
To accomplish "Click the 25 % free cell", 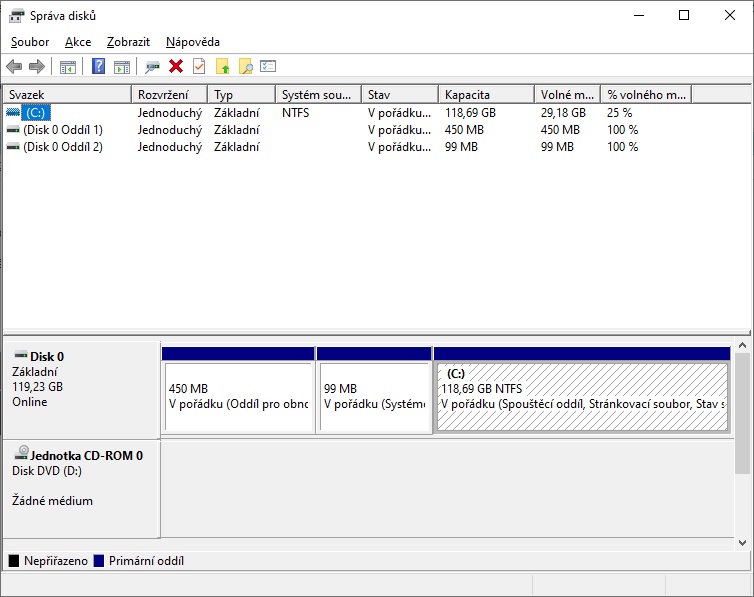I will pyautogui.click(x=619, y=112).
